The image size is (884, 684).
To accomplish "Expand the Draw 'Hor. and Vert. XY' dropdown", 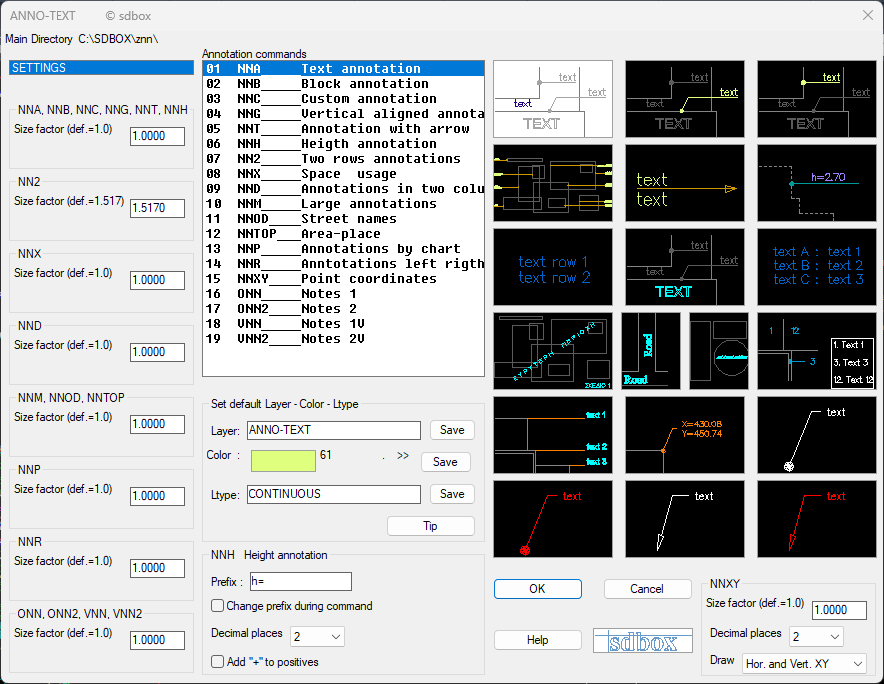I will click(x=804, y=664).
